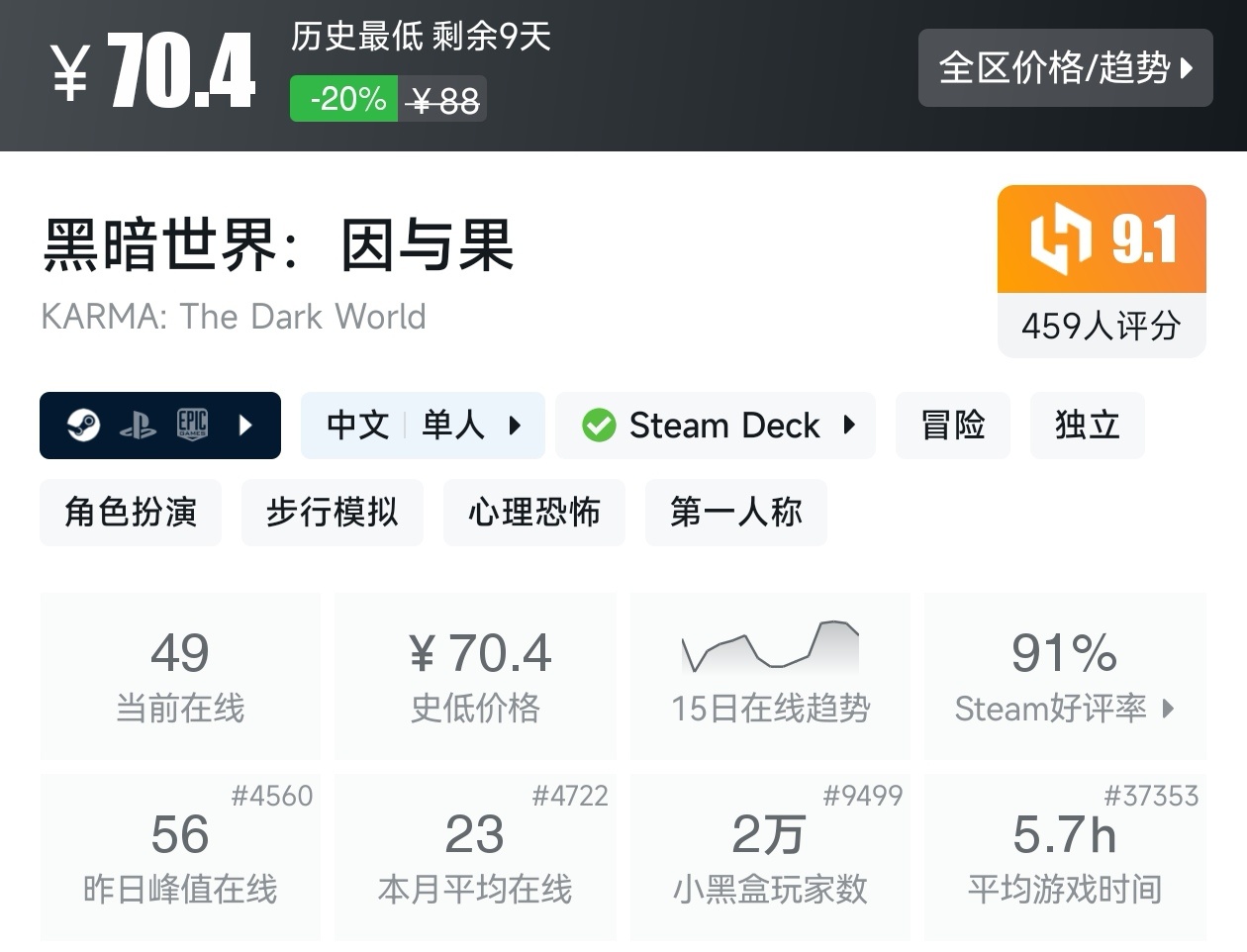
Task: Click the strikethrough original price ¥88
Action: 443,98
